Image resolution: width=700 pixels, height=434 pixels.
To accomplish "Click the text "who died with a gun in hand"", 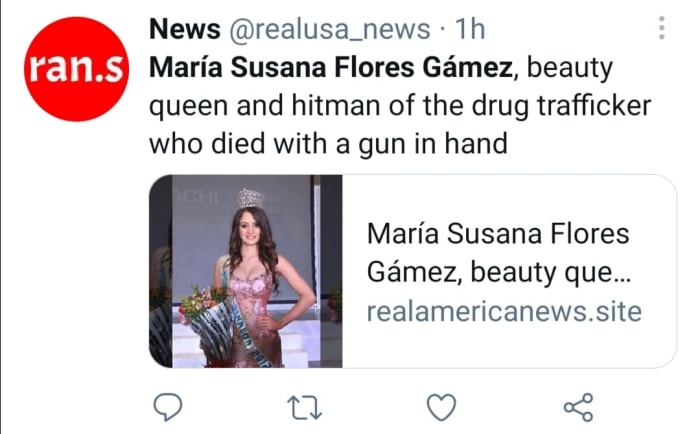I will pyautogui.click(x=329, y=144).
